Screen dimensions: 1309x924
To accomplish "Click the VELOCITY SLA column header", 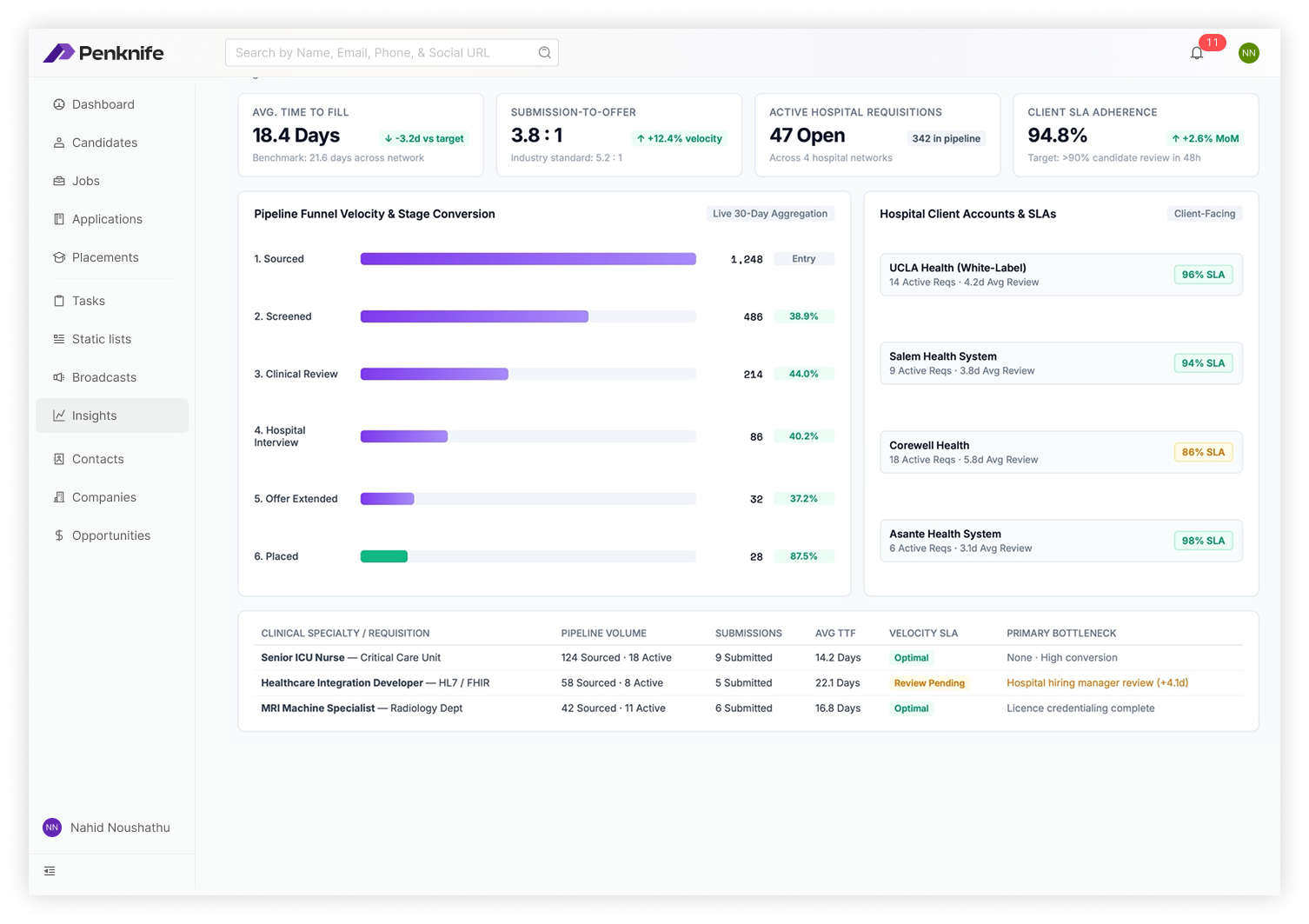I will click(x=924, y=634).
